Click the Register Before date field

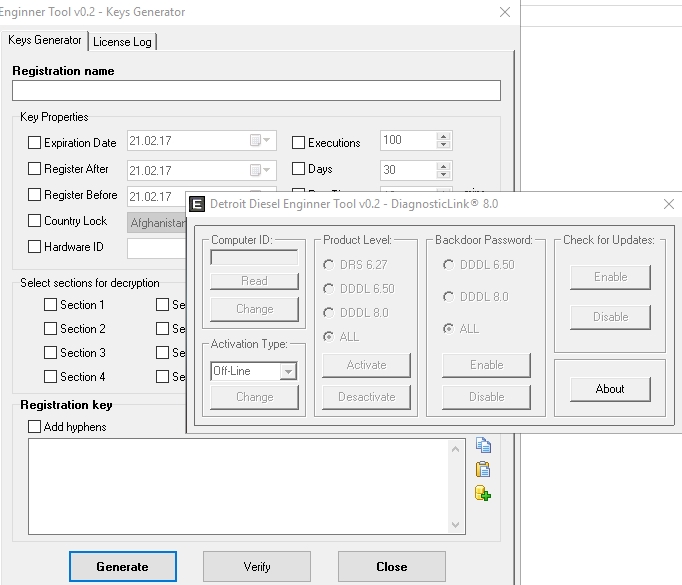pos(157,196)
